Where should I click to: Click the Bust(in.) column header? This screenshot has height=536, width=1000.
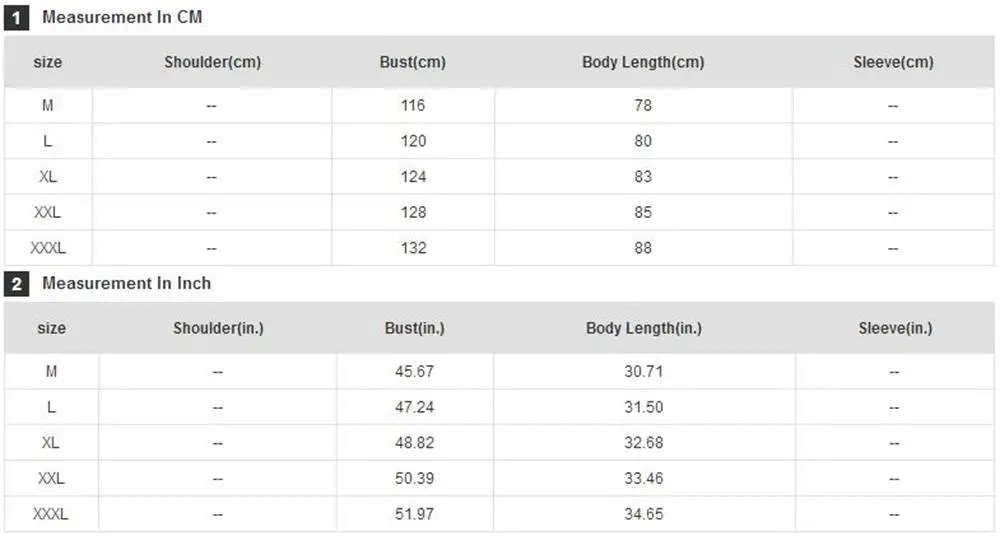point(415,328)
